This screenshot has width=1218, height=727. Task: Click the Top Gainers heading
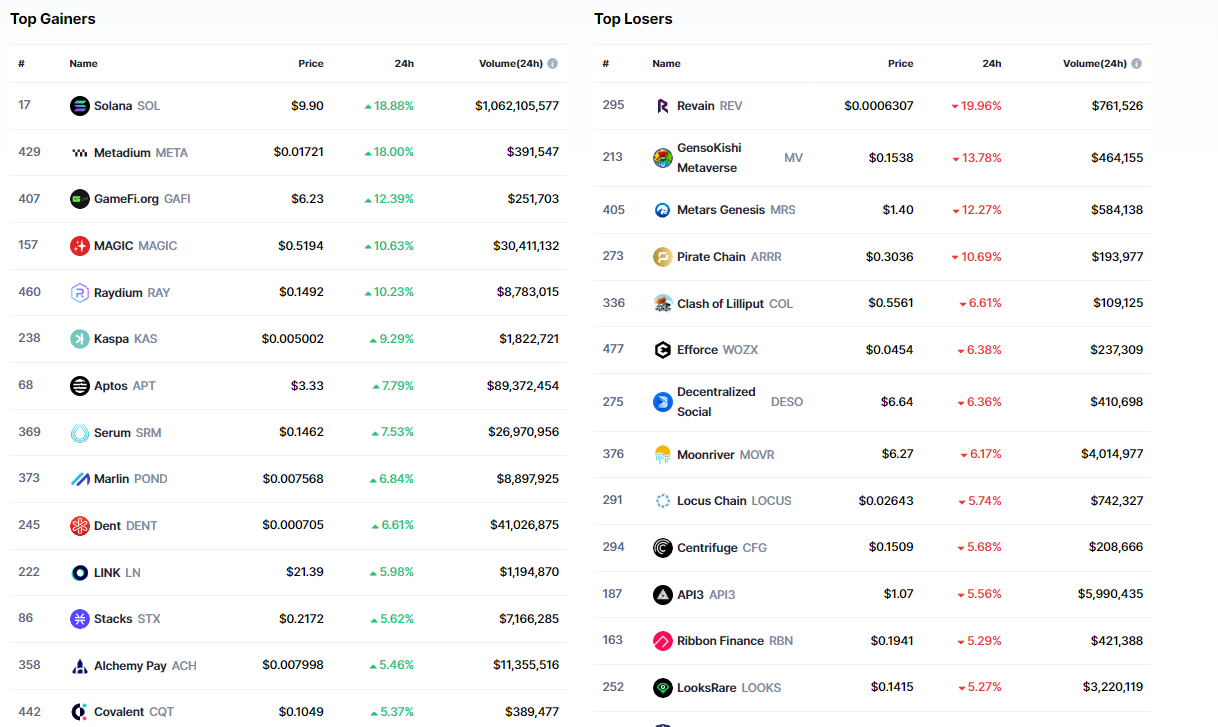53,19
